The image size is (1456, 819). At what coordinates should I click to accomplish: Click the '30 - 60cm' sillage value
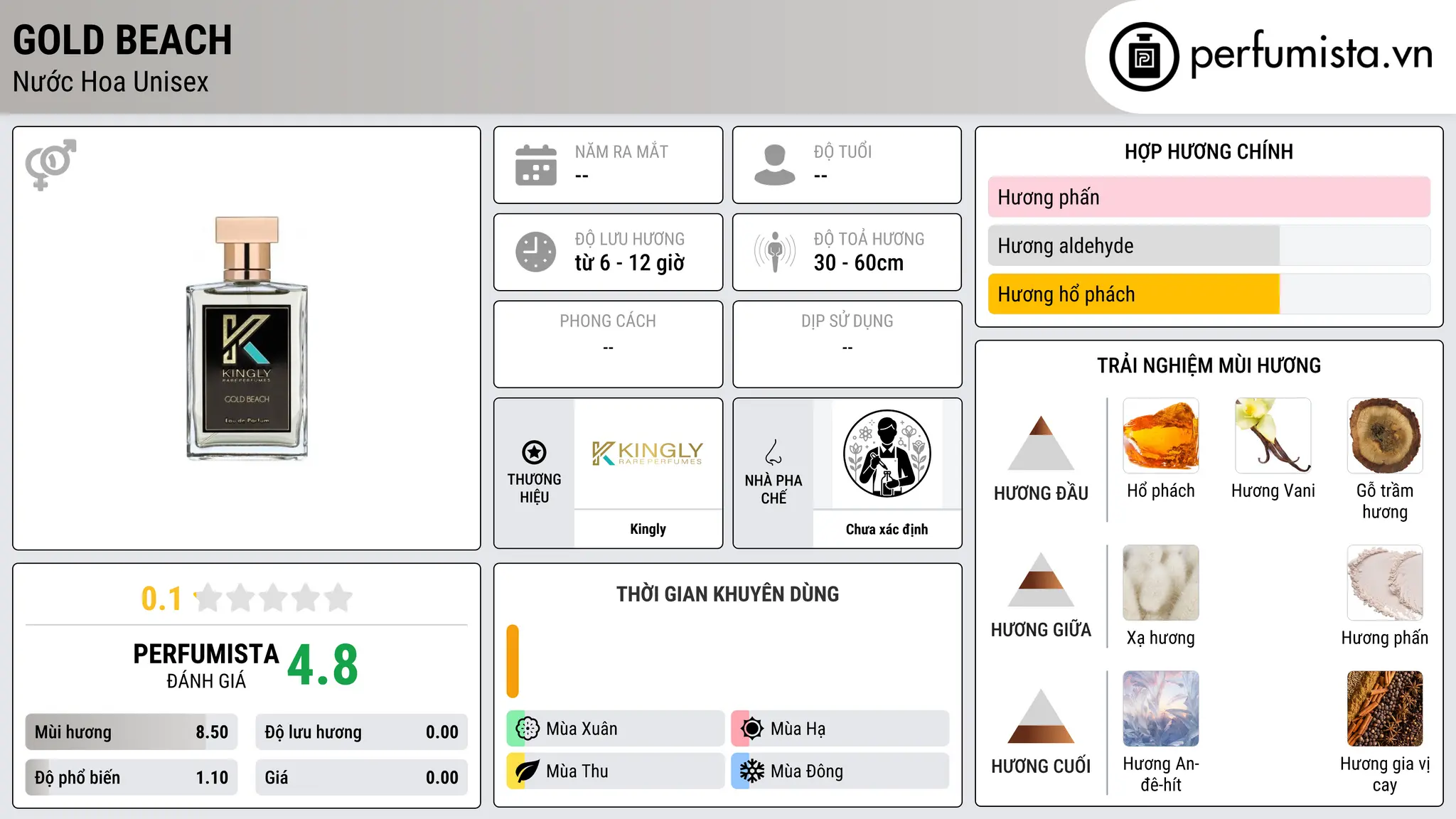pyautogui.click(x=859, y=263)
